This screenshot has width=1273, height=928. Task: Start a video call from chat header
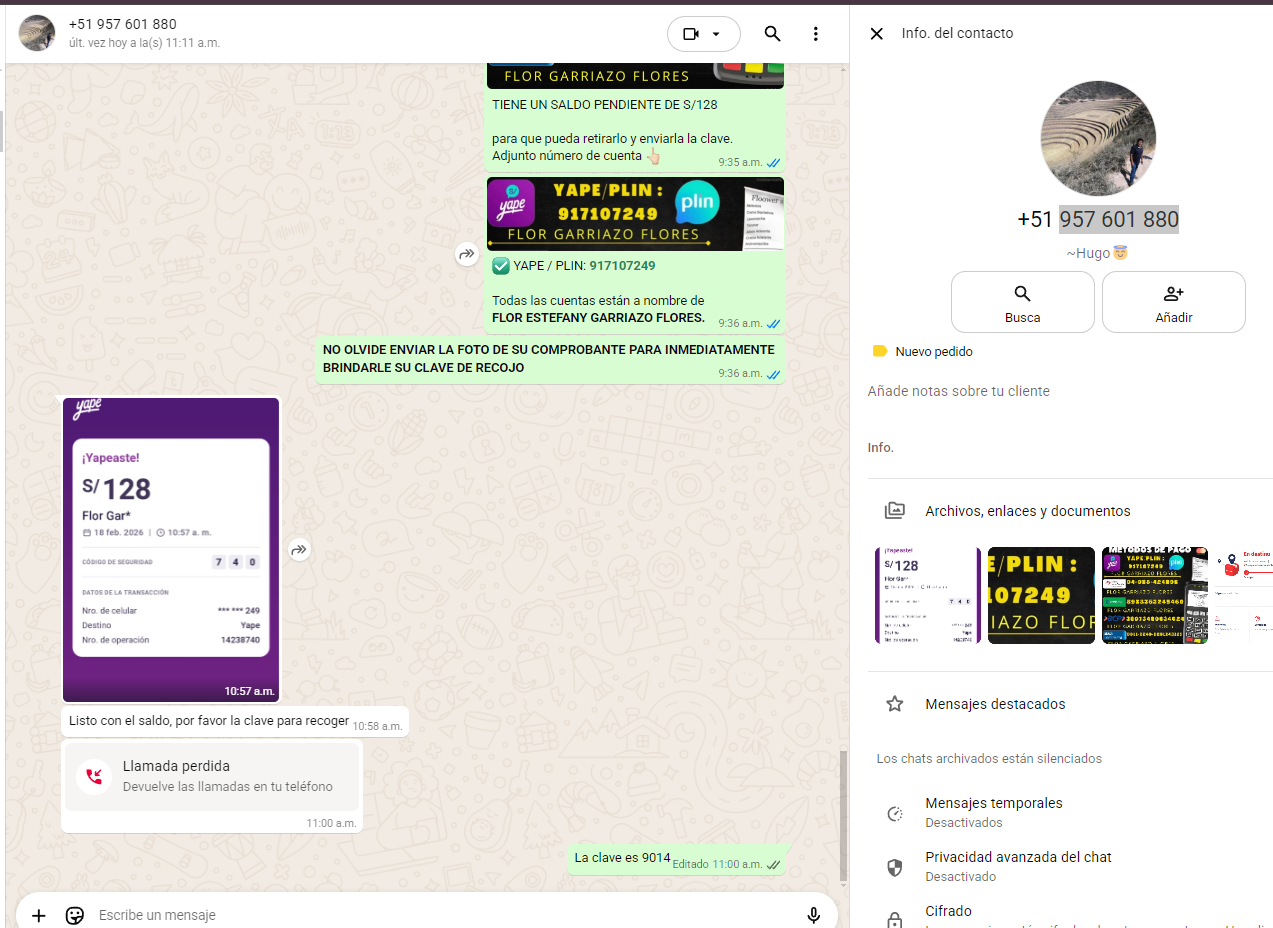click(x=690, y=34)
